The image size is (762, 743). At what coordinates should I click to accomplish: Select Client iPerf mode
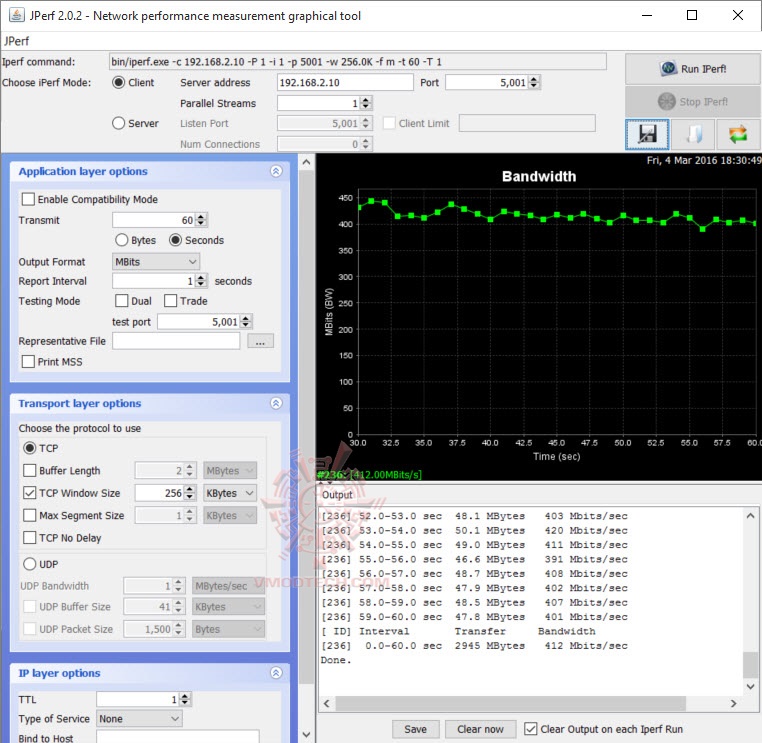pyautogui.click(x=119, y=83)
